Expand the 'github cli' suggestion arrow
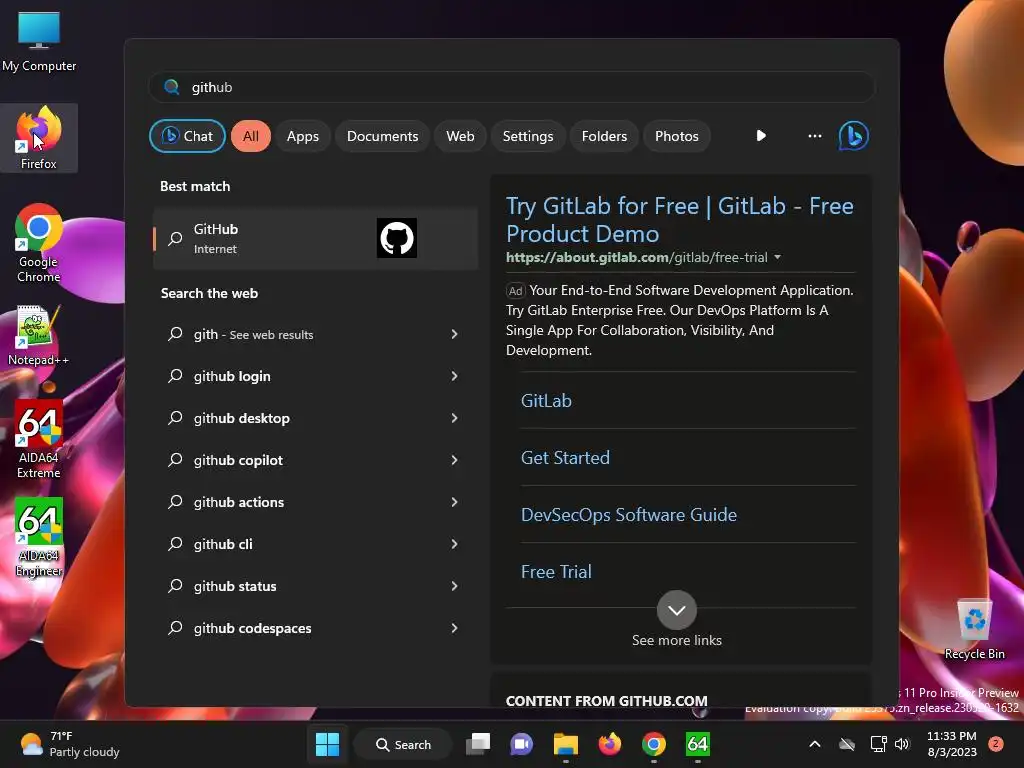Screen dimensions: 1024x768 pos(455,544)
